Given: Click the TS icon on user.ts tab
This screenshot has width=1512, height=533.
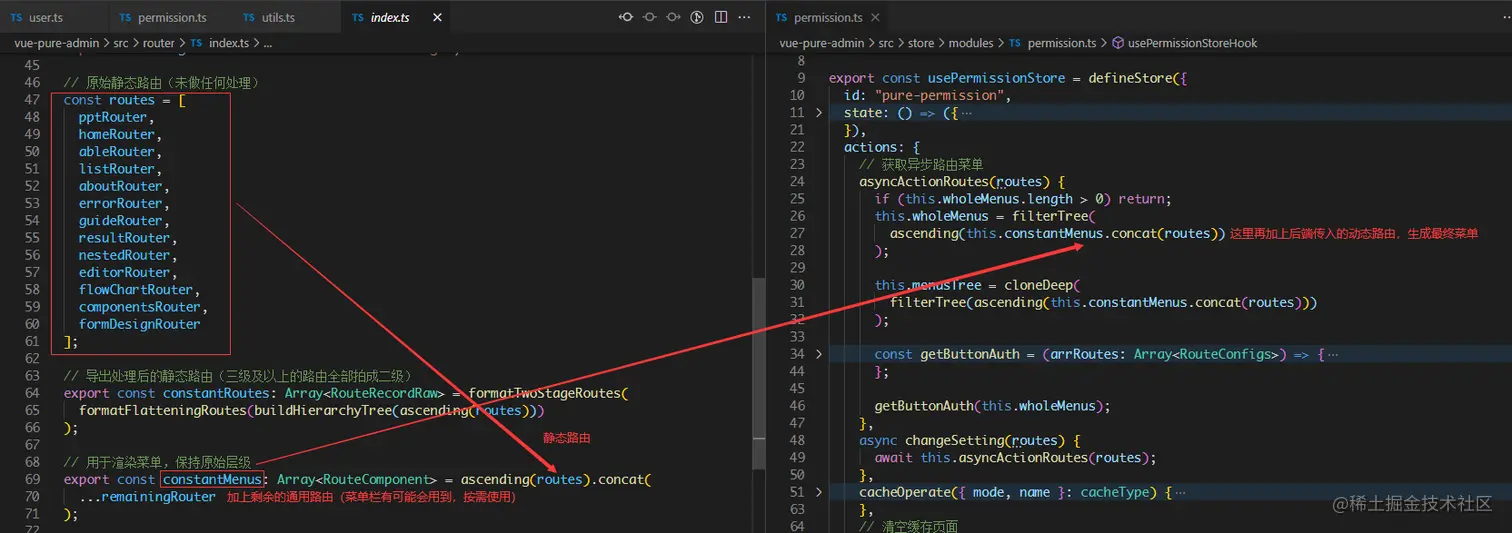Looking at the screenshot, I should pos(17,18).
